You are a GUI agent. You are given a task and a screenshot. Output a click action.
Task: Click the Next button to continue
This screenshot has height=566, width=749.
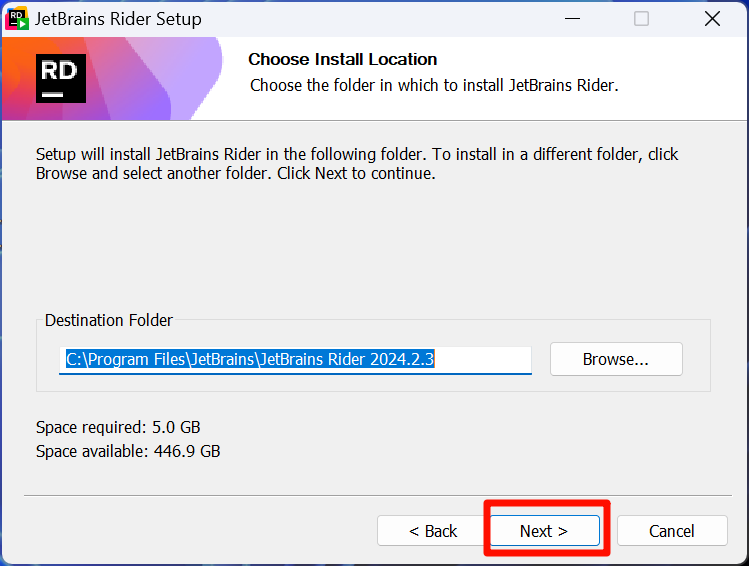click(545, 530)
